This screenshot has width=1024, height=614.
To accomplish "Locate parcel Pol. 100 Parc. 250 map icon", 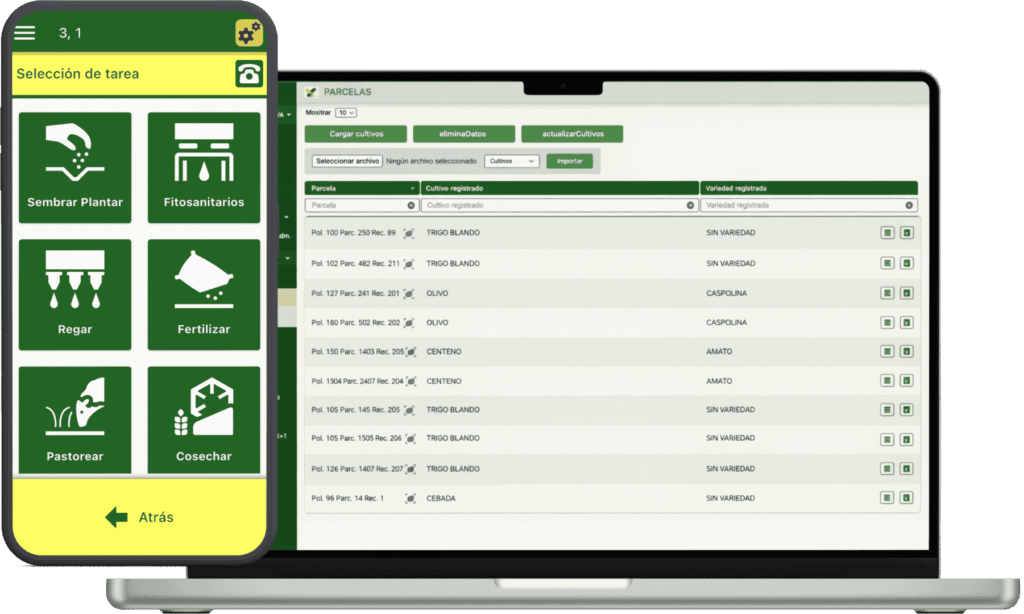I will [x=410, y=233].
